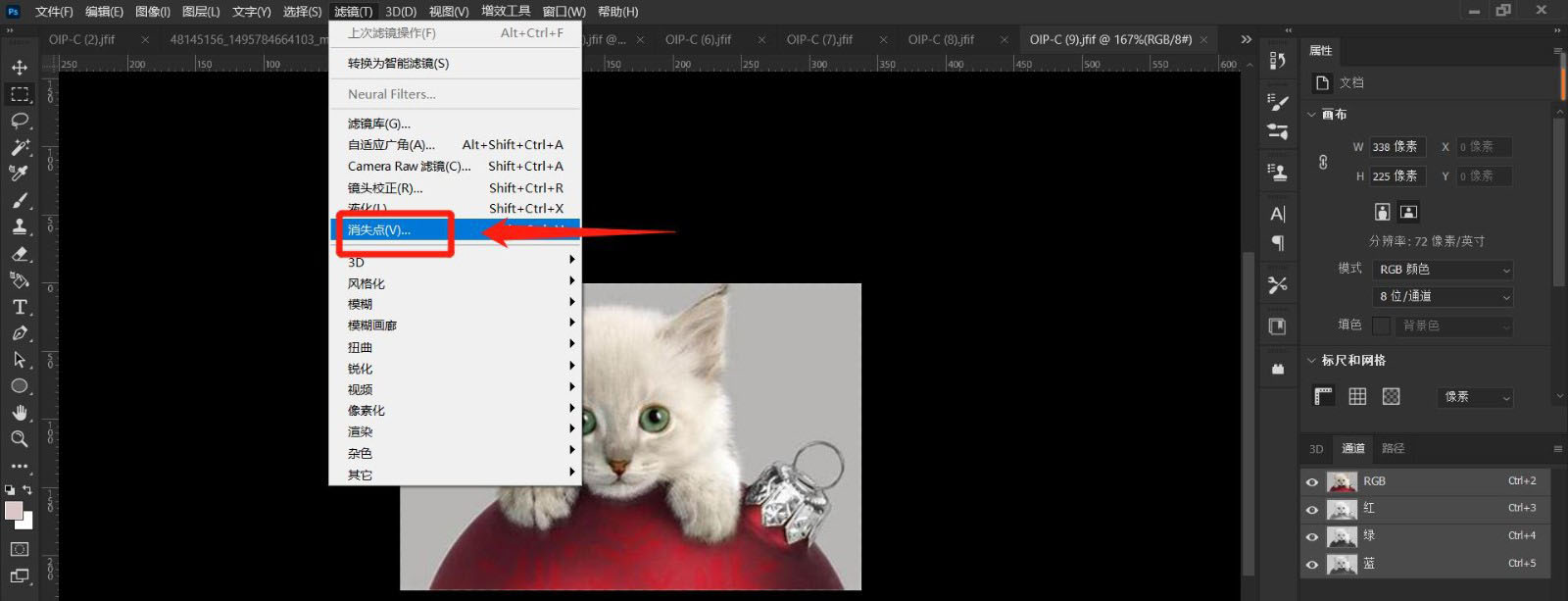Select the Zoom tool
1568x601 pixels.
click(x=19, y=439)
